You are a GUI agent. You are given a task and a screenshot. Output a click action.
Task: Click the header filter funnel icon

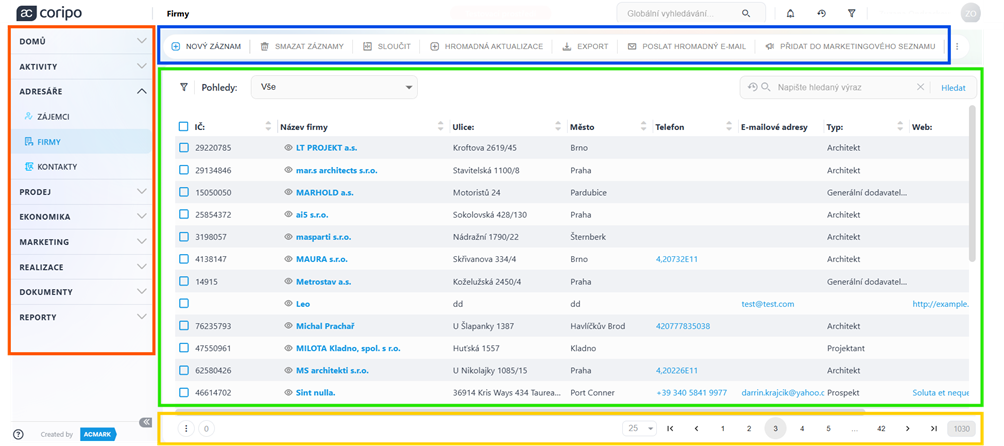[852, 13]
